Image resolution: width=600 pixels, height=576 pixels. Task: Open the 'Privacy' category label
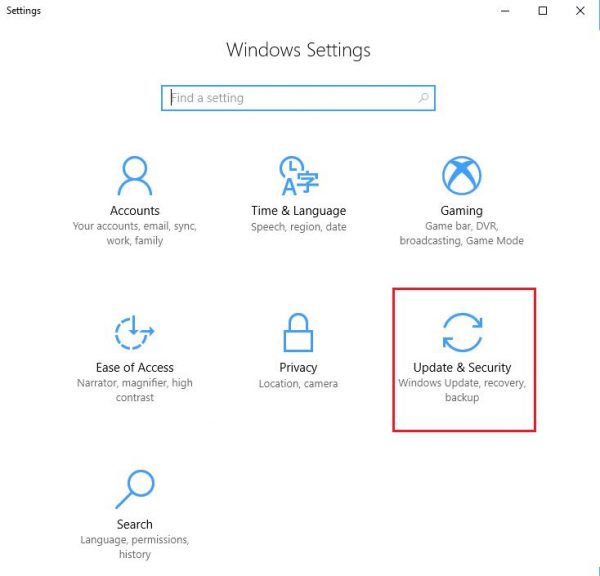click(298, 368)
